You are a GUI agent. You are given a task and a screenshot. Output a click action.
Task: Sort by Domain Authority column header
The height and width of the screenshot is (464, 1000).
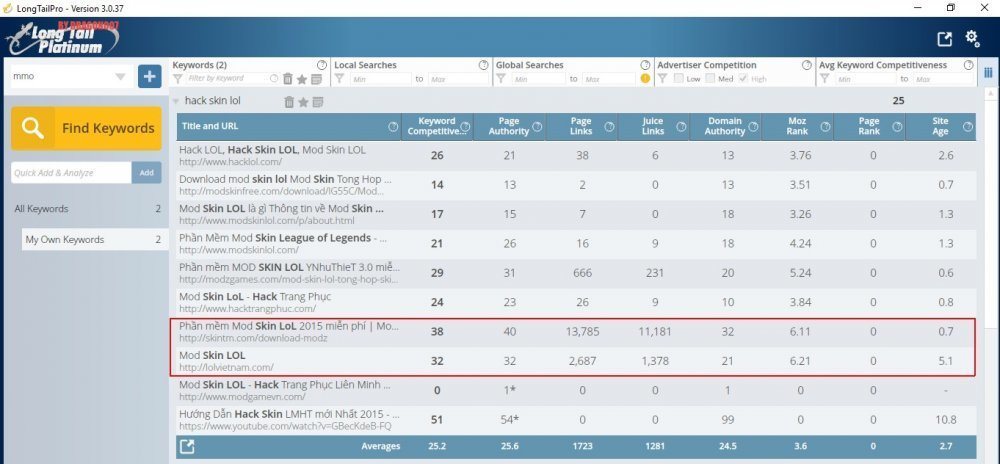[725, 126]
